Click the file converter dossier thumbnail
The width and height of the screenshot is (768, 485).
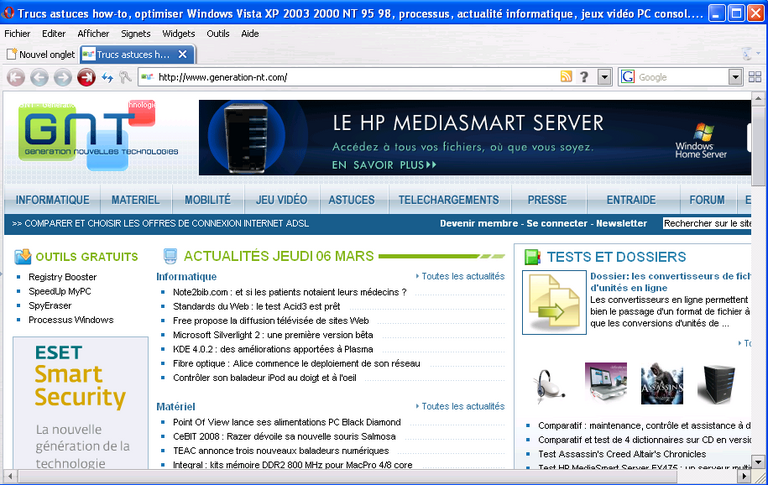point(554,302)
